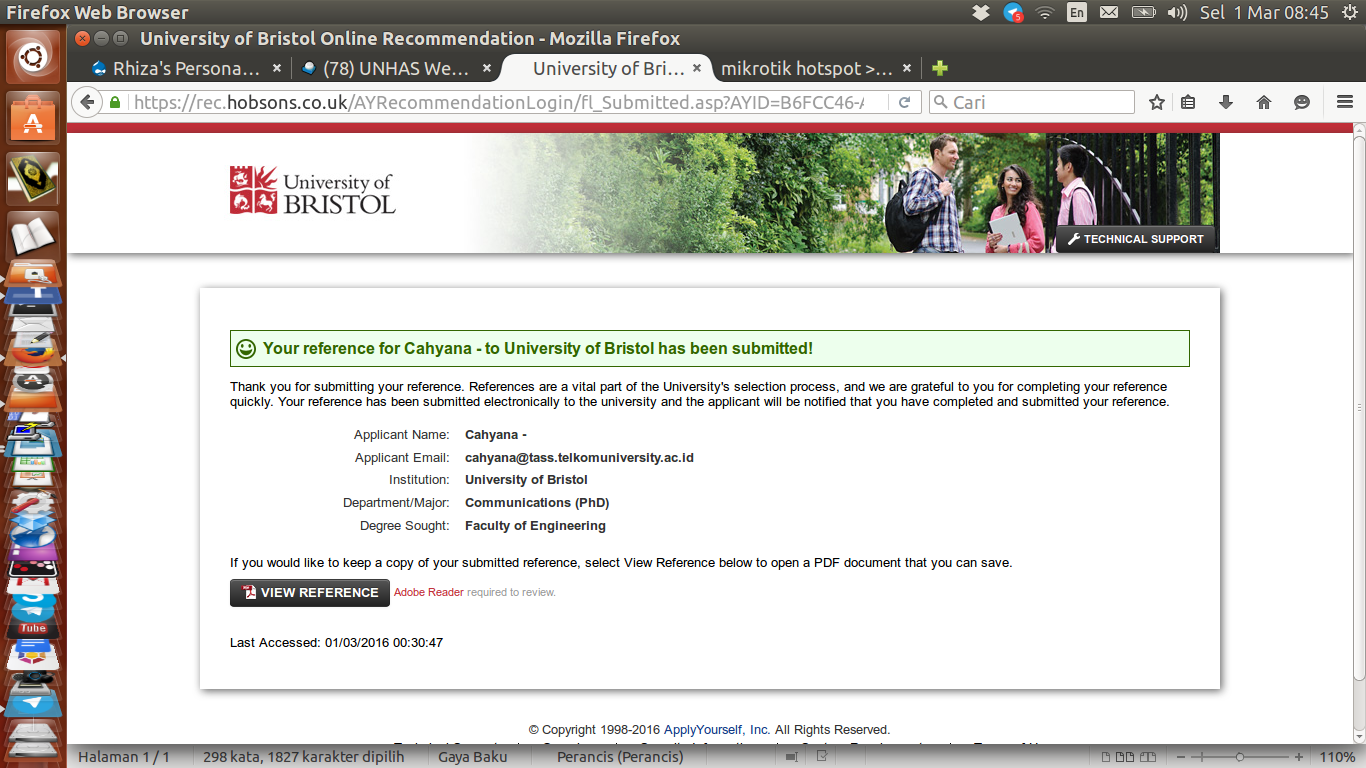Open the Ubuntu Dash launcher icon
1366x768 pixels.
point(33,57)
